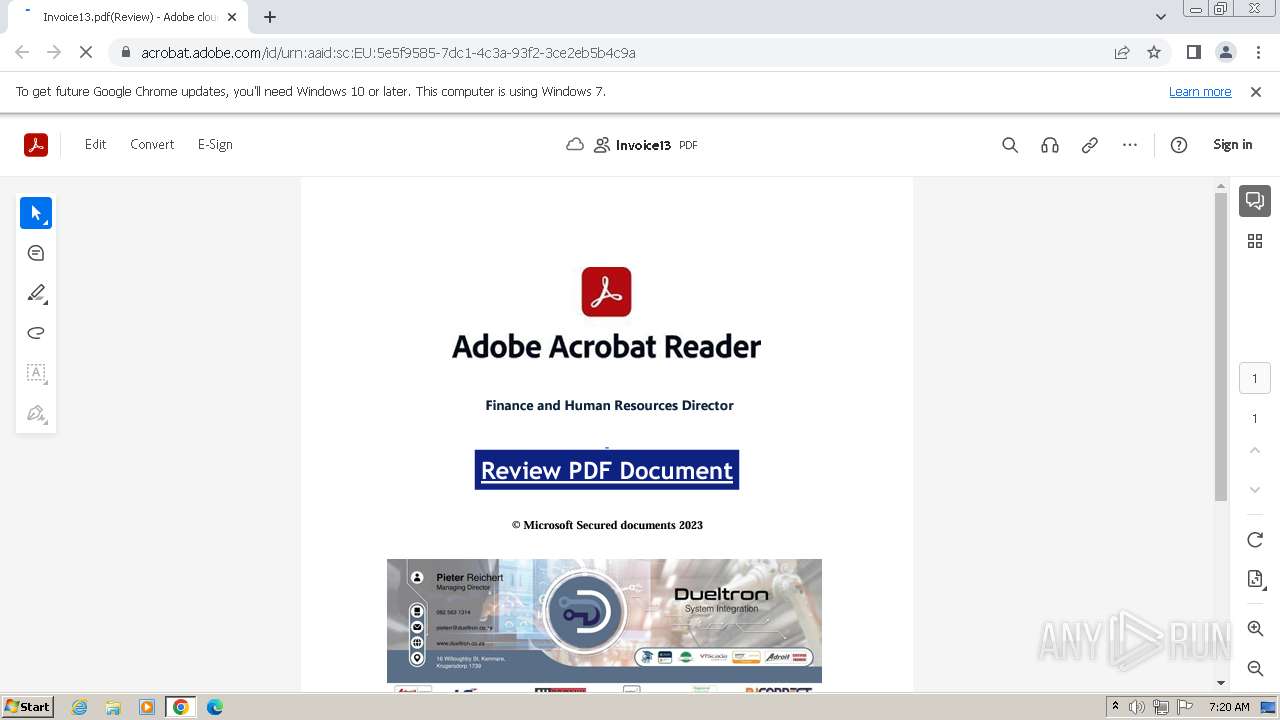Open the Convert menu
The height and width of the screenshot is (720, 1280).
click(152, 145)
